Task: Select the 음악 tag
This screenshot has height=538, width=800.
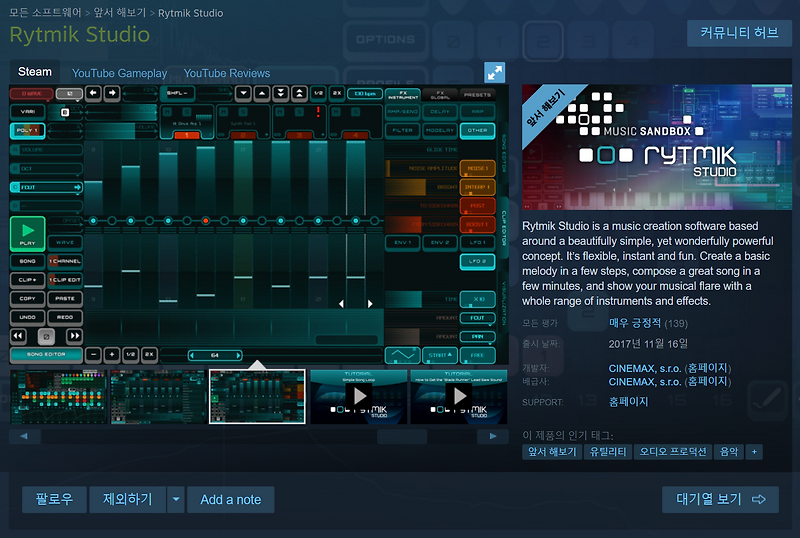Action: (729, 452)
